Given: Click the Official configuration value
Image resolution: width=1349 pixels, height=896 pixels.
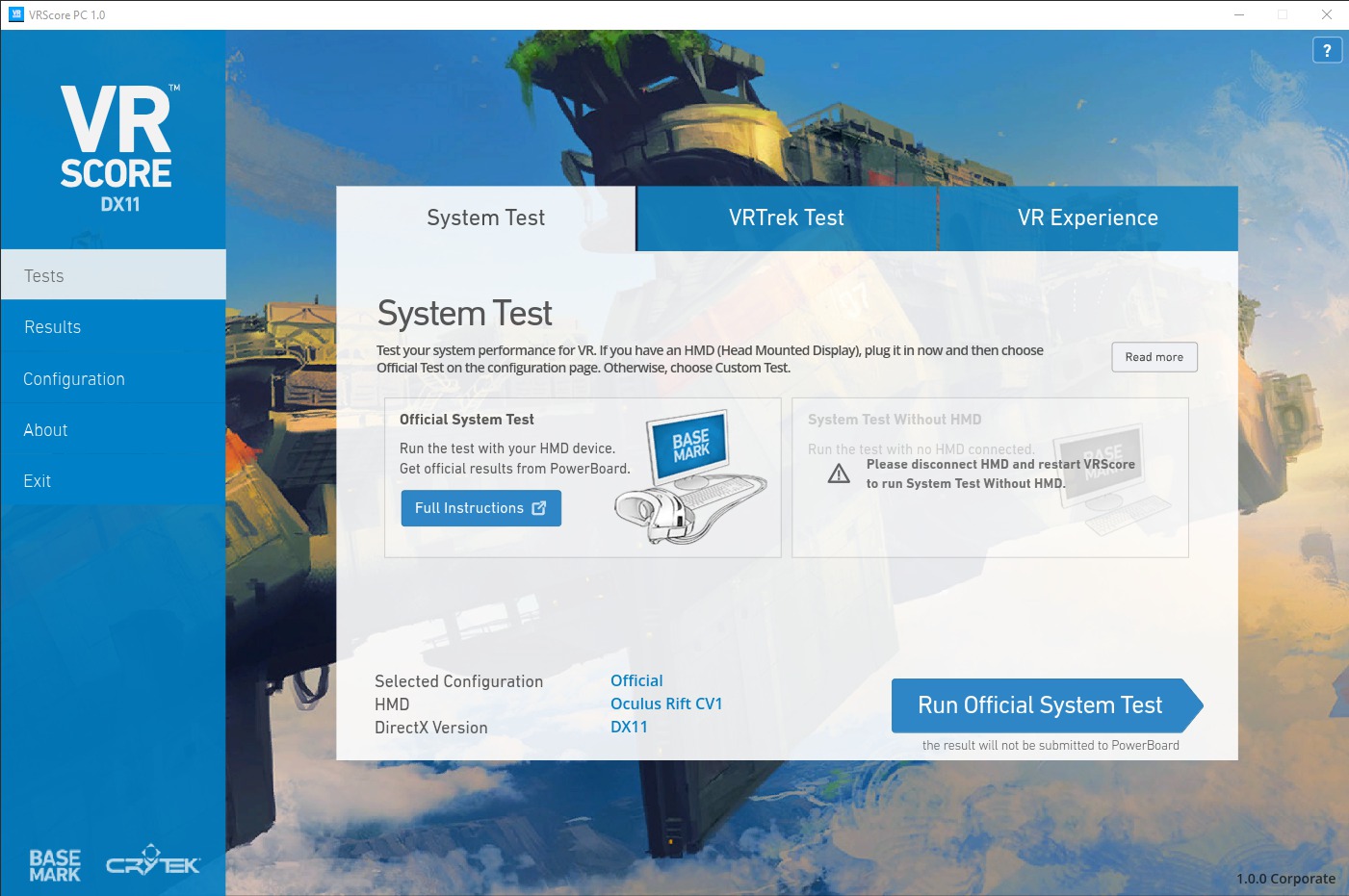Looking at the screenshot, I should point(636,680).
